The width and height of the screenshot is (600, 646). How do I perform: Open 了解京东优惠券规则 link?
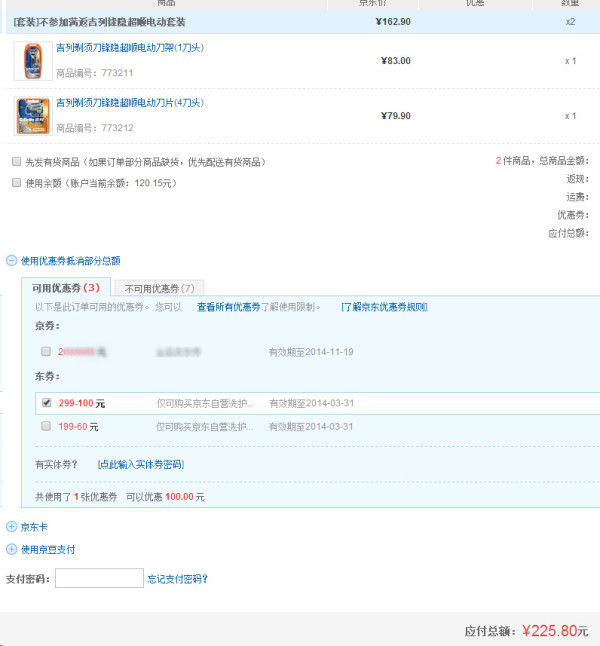click(x=384, y=307)
